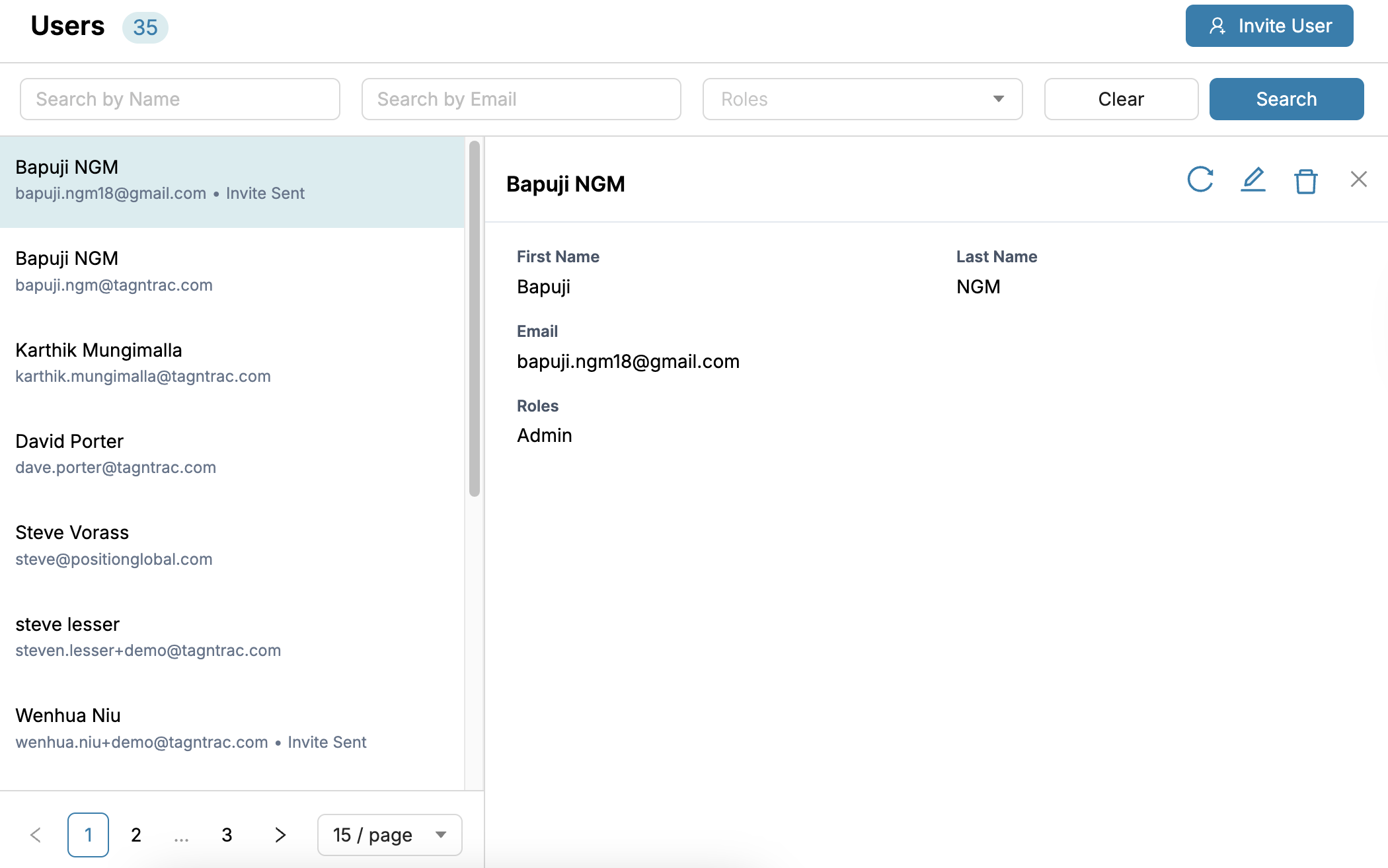This screenshot has width=1388, height=868.
Task: Click the delete trash icon
Action: click(1305, 180)
